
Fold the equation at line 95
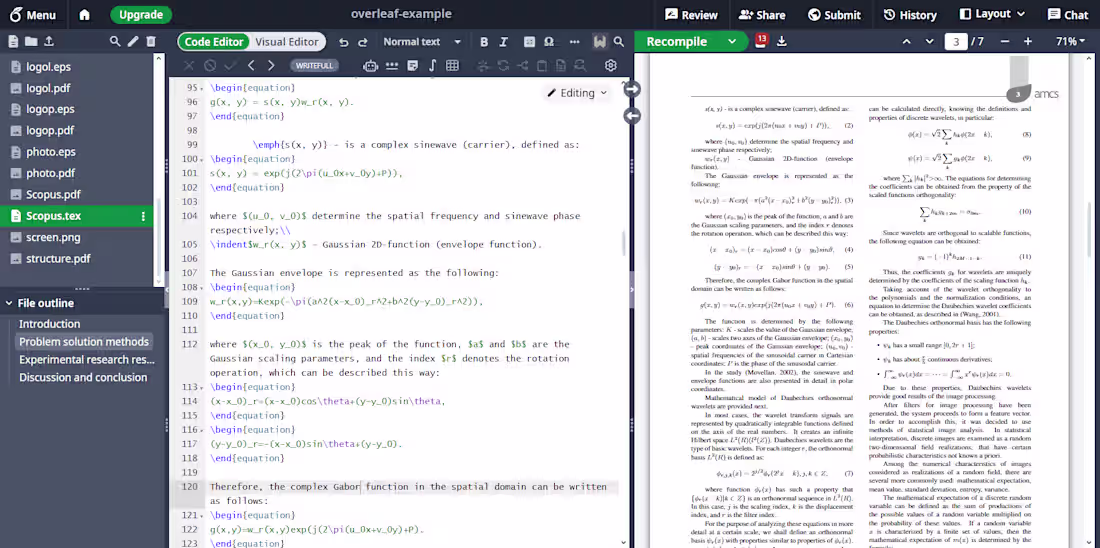pyautogui.click(x=202, y=88)
